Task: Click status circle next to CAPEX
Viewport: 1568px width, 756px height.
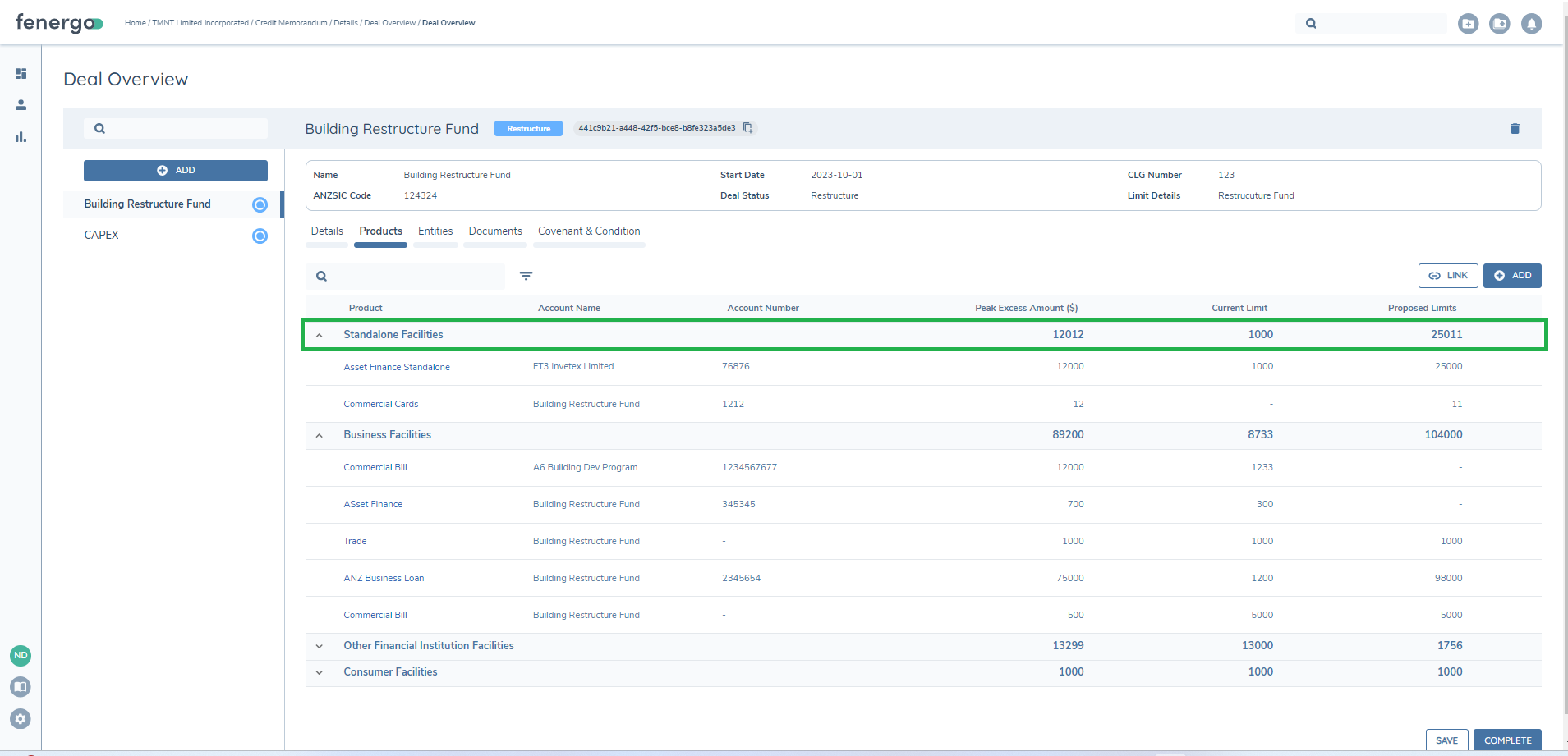Action: point(260,236)
